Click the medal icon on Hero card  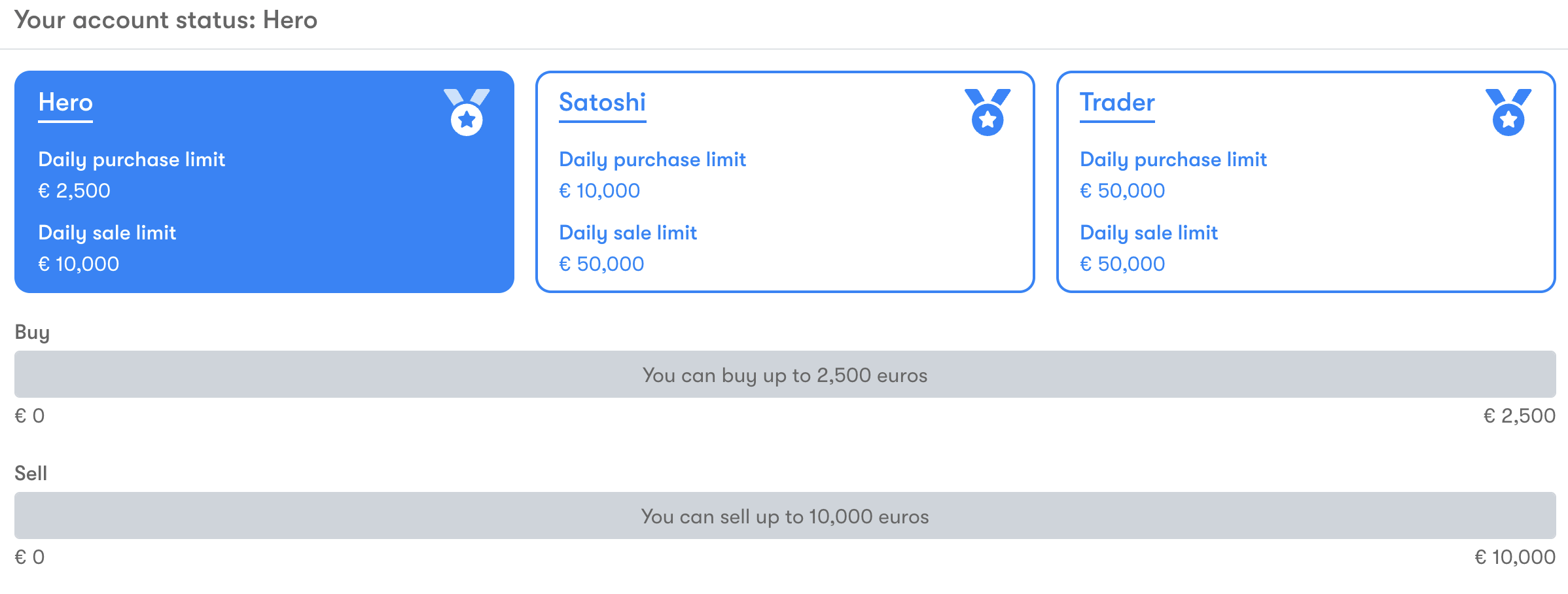pyautogui.click(x=467, y=112)
